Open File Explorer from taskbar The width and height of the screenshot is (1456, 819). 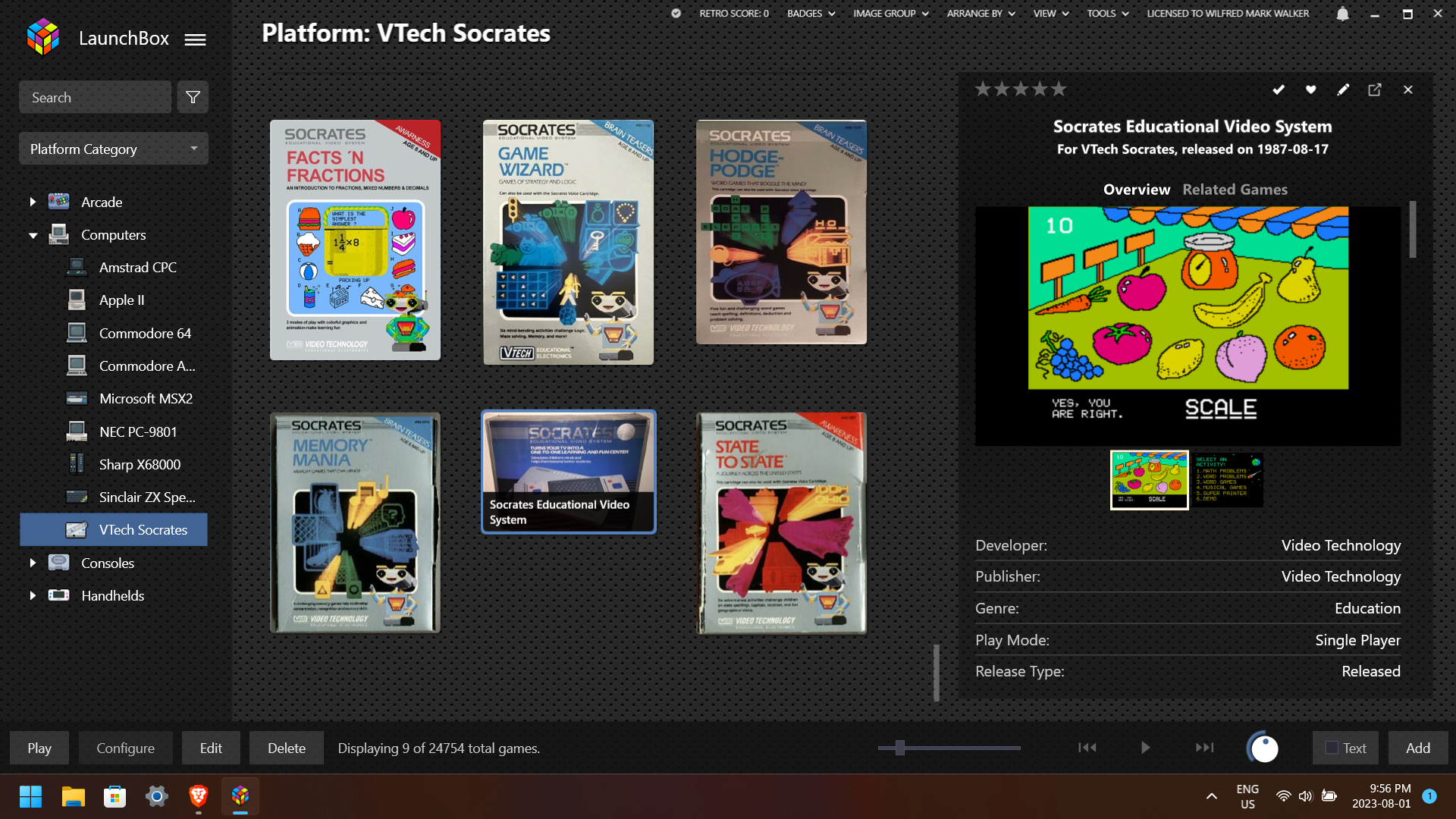click(73, 796)
